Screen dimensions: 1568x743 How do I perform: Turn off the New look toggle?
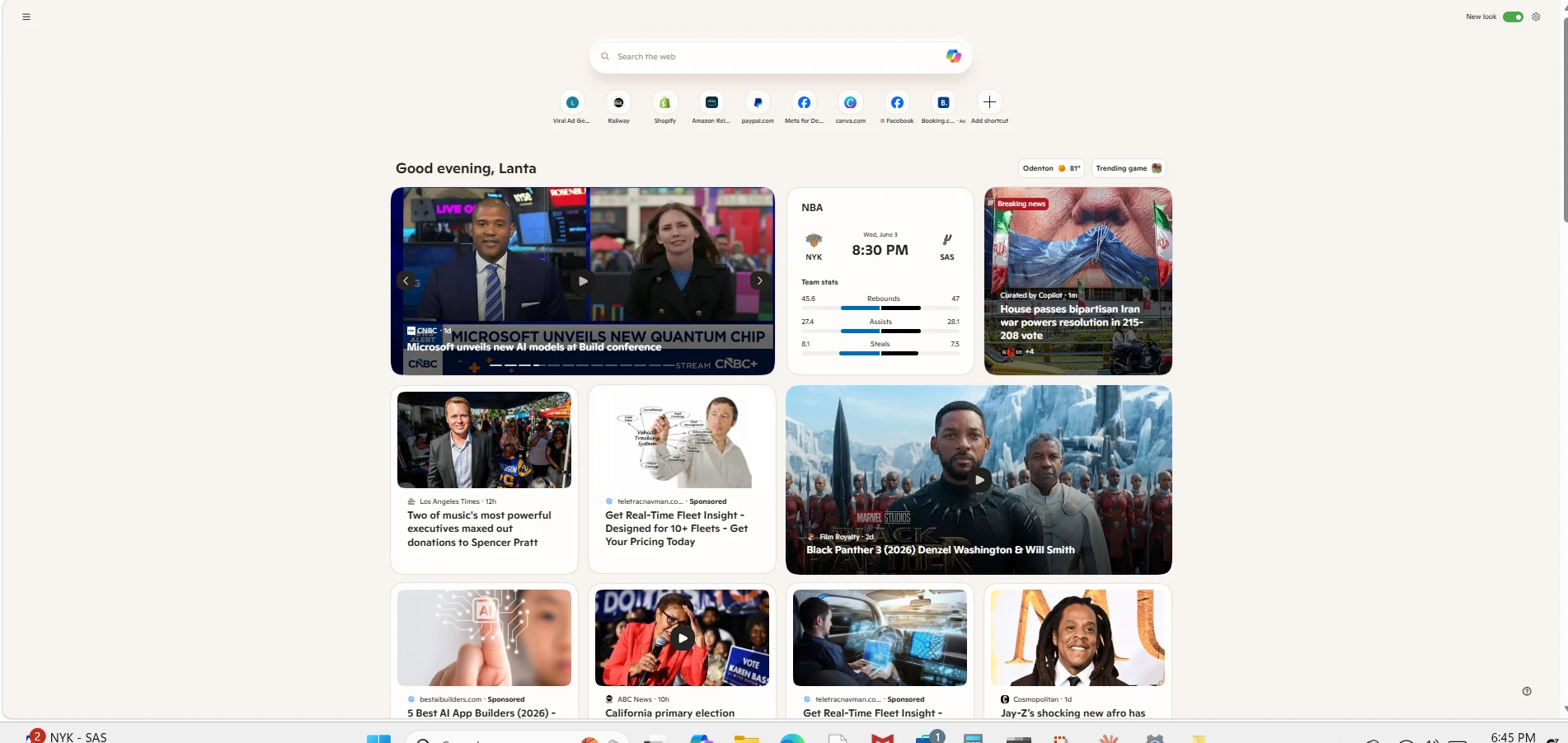1513,16
